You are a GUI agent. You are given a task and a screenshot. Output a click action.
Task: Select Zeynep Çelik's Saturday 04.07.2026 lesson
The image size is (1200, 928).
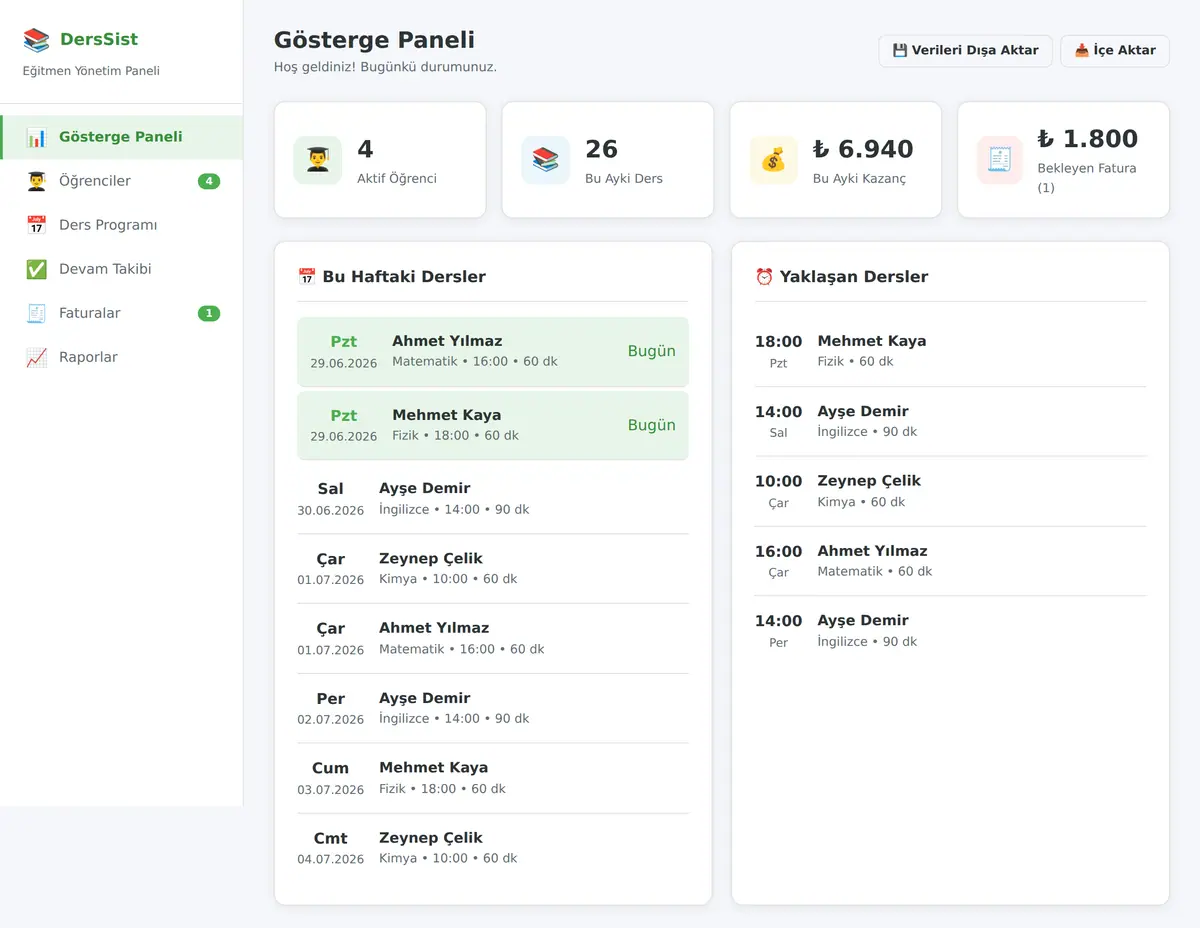coord(493,848)
